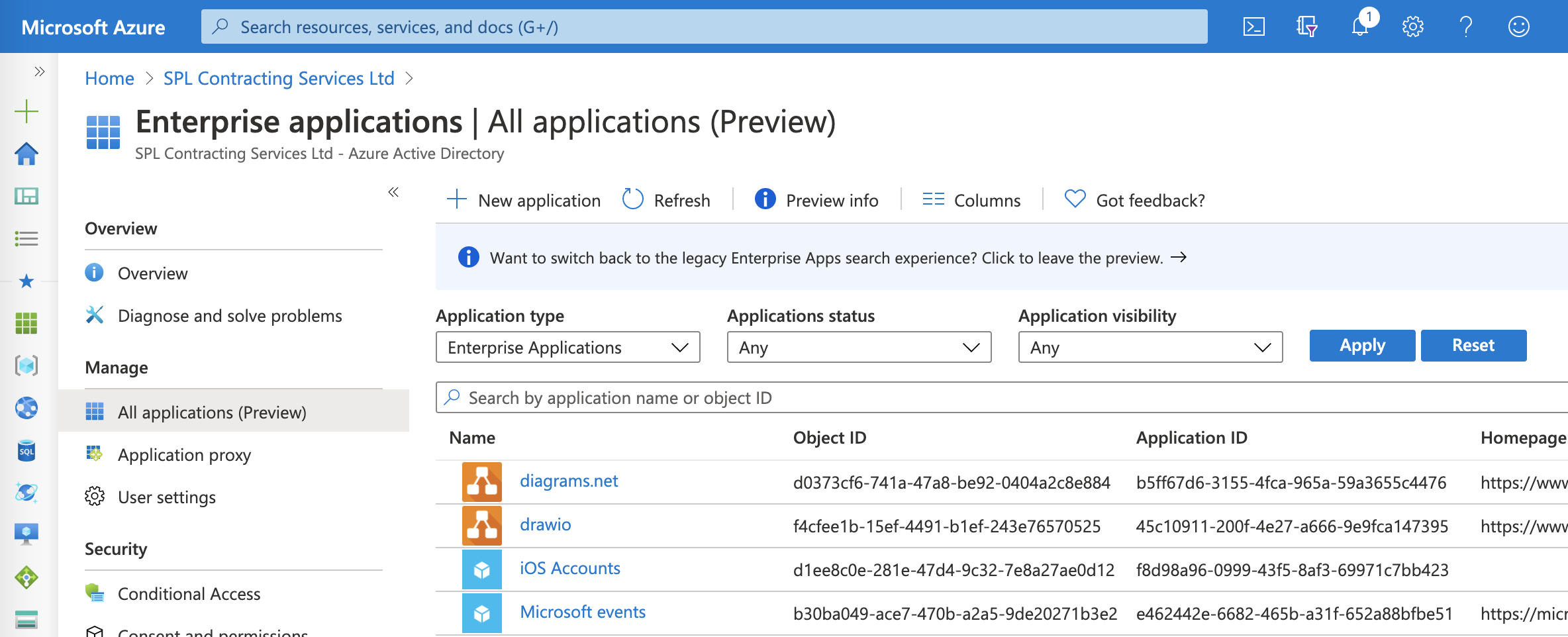Open Microsoft events application
1568x637 pixels.
click(583, 612)
